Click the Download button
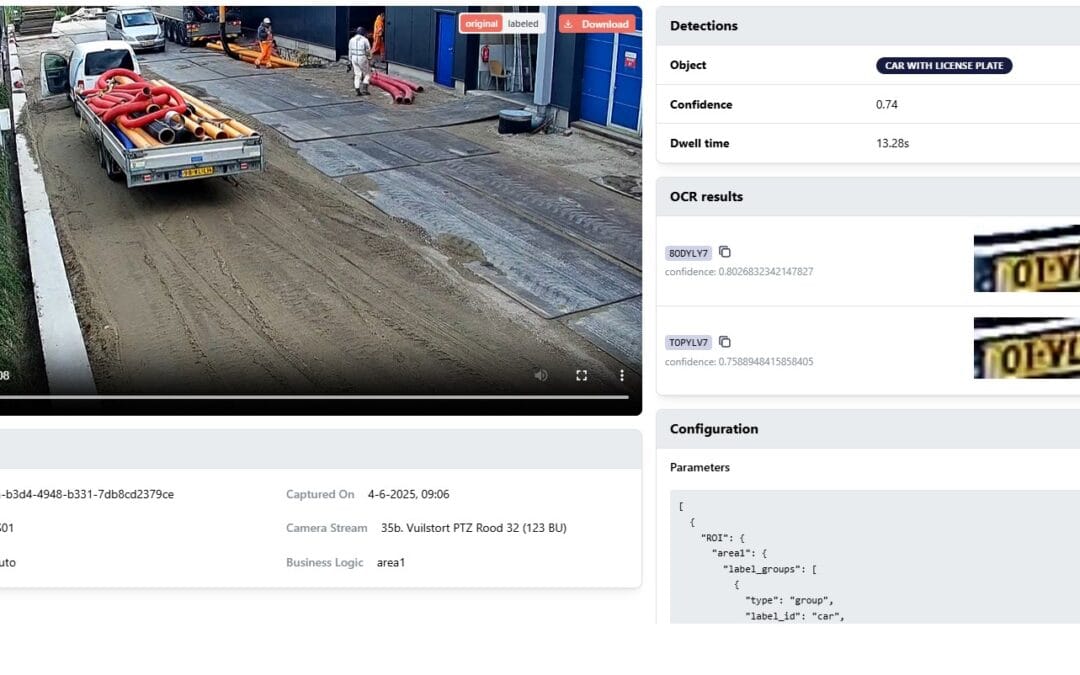Image resolution: width=1080 pixels, height=675 pixels. [597, 24]
